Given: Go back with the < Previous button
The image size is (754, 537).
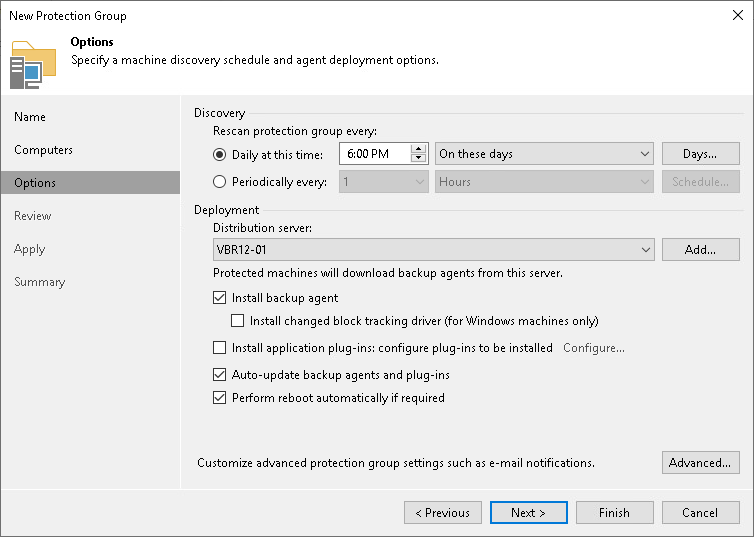Looking at the screenshot, I should click(442, 513).
